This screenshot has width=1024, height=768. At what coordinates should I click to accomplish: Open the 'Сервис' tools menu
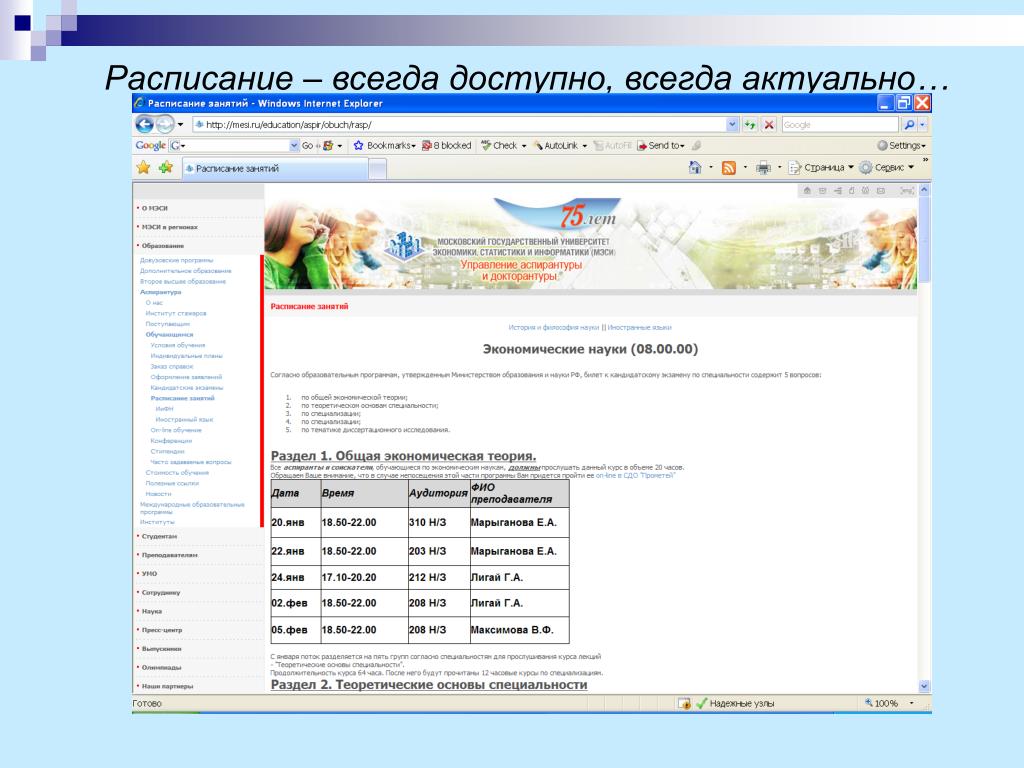[886, 168]
